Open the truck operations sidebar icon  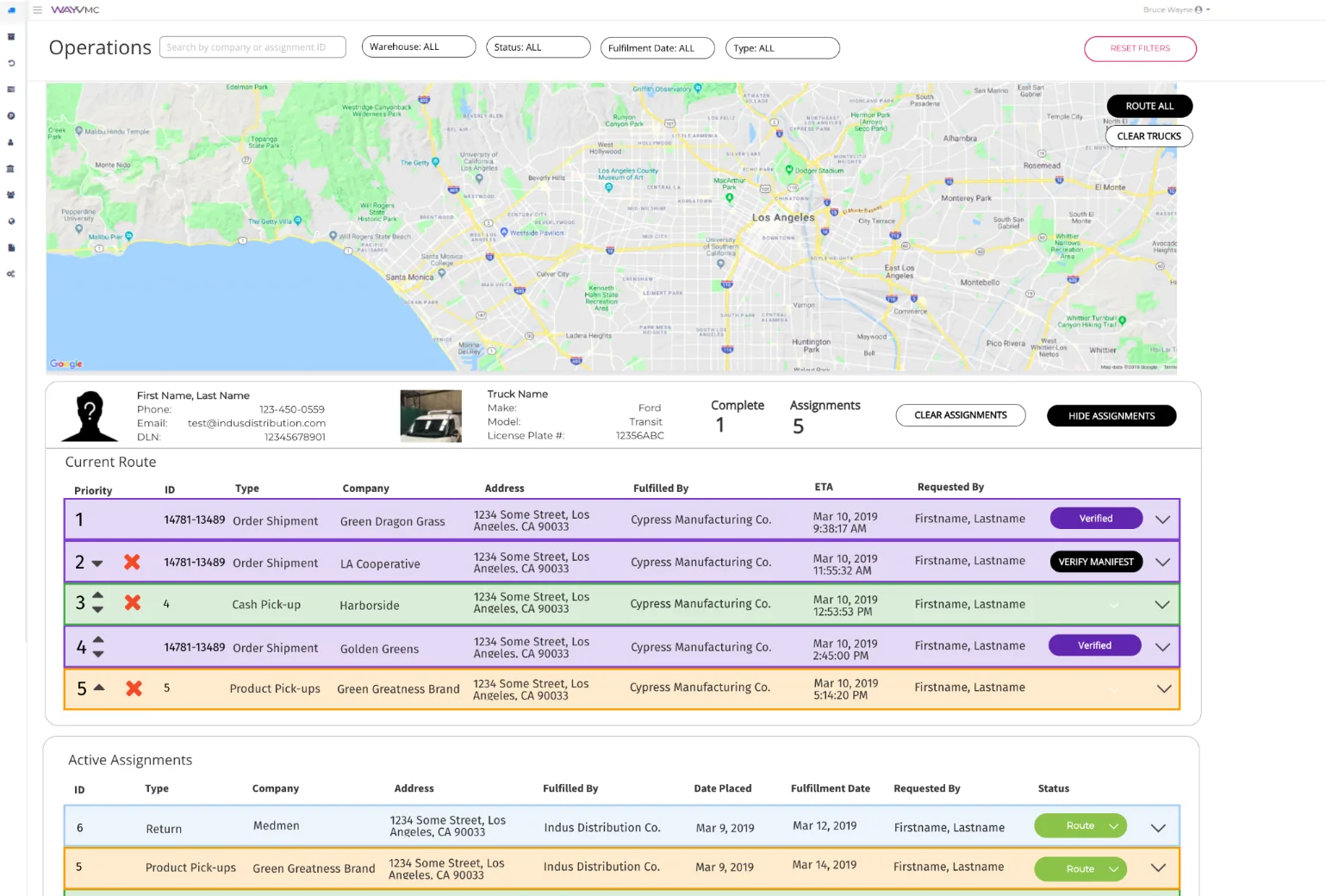[x=11, y=10]
